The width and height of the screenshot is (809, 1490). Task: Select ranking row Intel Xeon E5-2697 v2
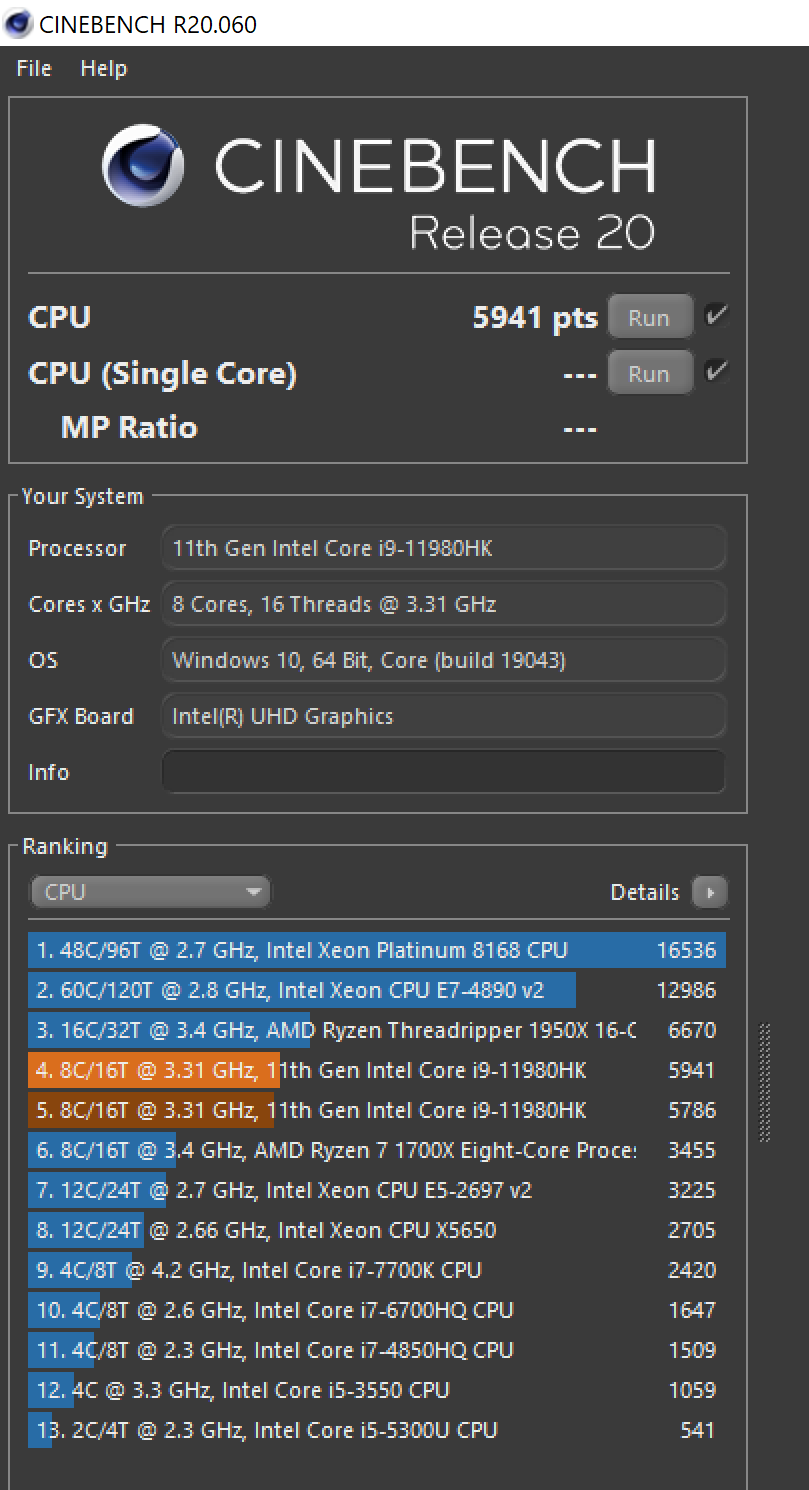377,1190
